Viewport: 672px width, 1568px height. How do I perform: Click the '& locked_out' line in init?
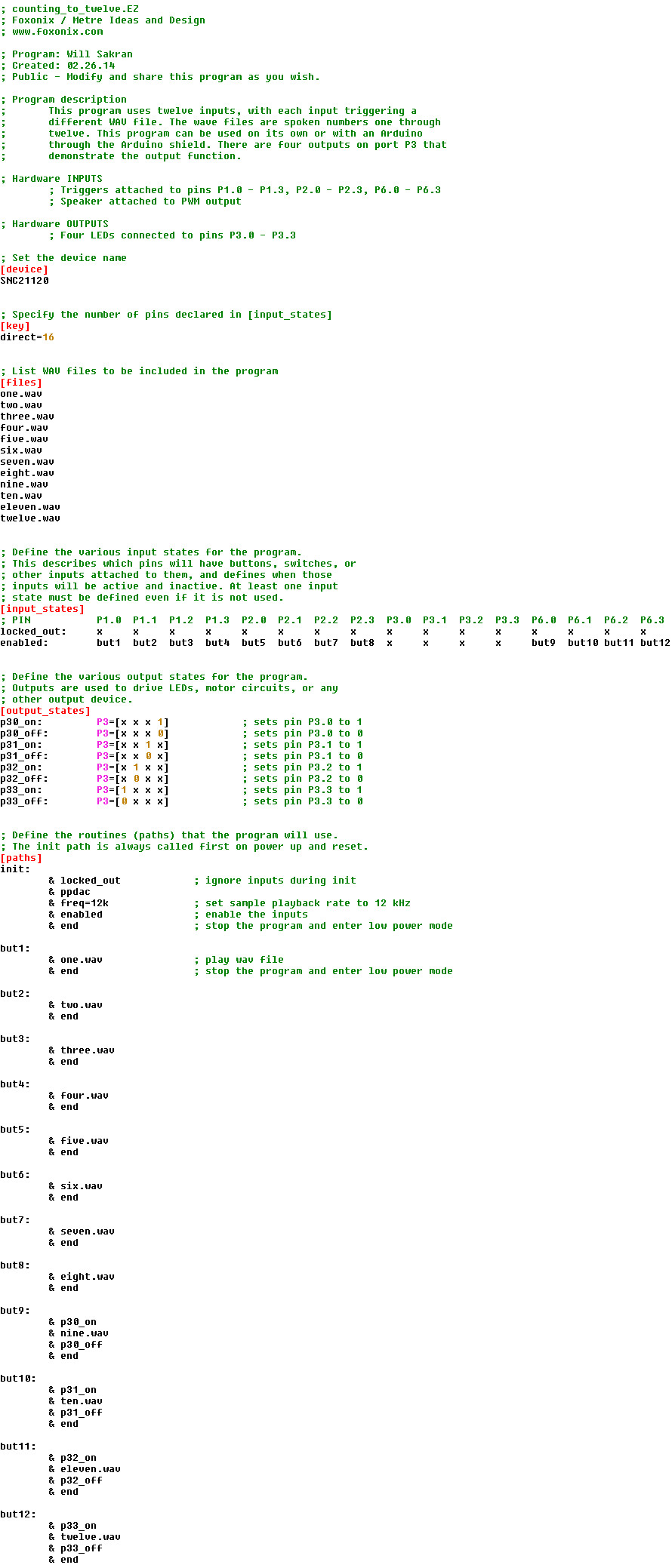(85, 881)
